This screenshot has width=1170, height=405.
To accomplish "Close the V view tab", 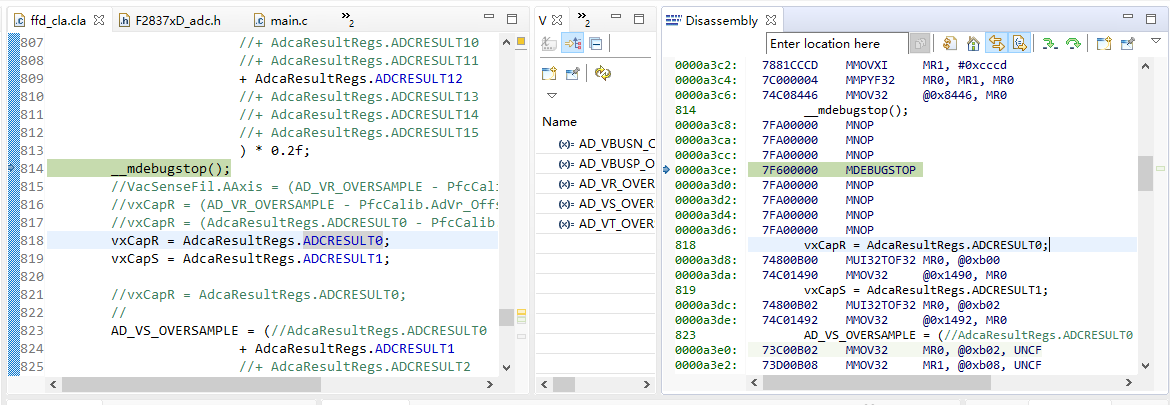I will click(557, 20).
